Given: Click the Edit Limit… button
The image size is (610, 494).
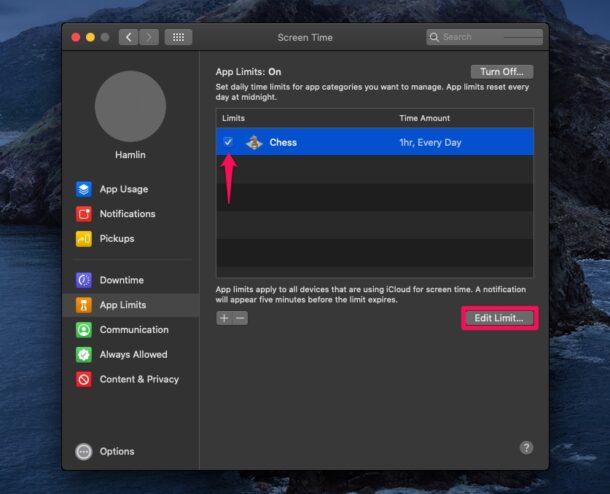Looking at the screenshot, I should click(499, 318).
